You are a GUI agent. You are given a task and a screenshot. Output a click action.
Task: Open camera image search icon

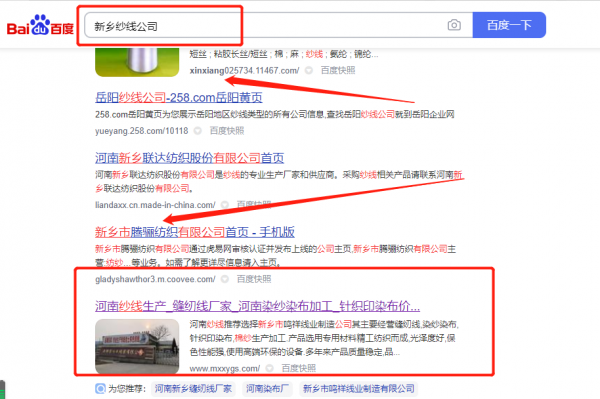click(x=454, y=25)
